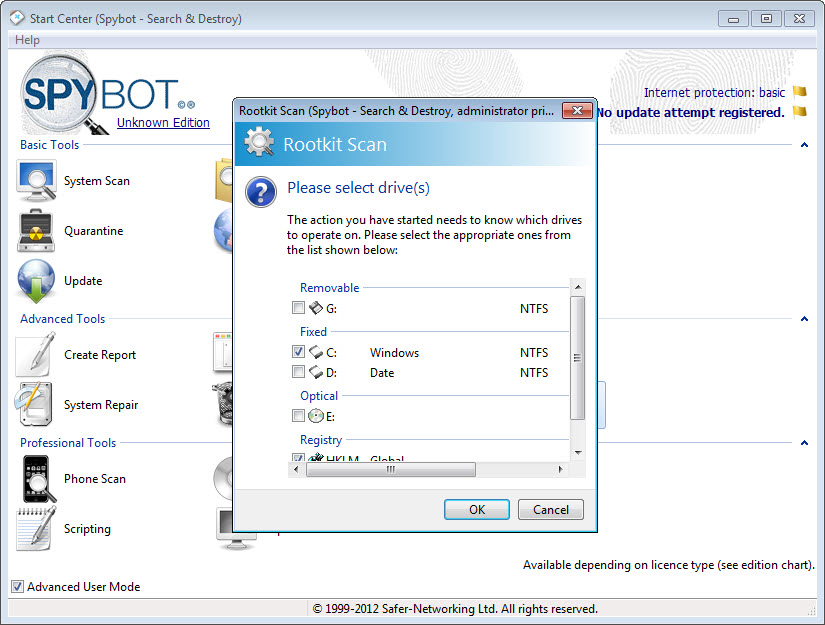825x625 pixels.
Task: Uncheck the C: Windows drive checkbox
Action: pos(298,351)
